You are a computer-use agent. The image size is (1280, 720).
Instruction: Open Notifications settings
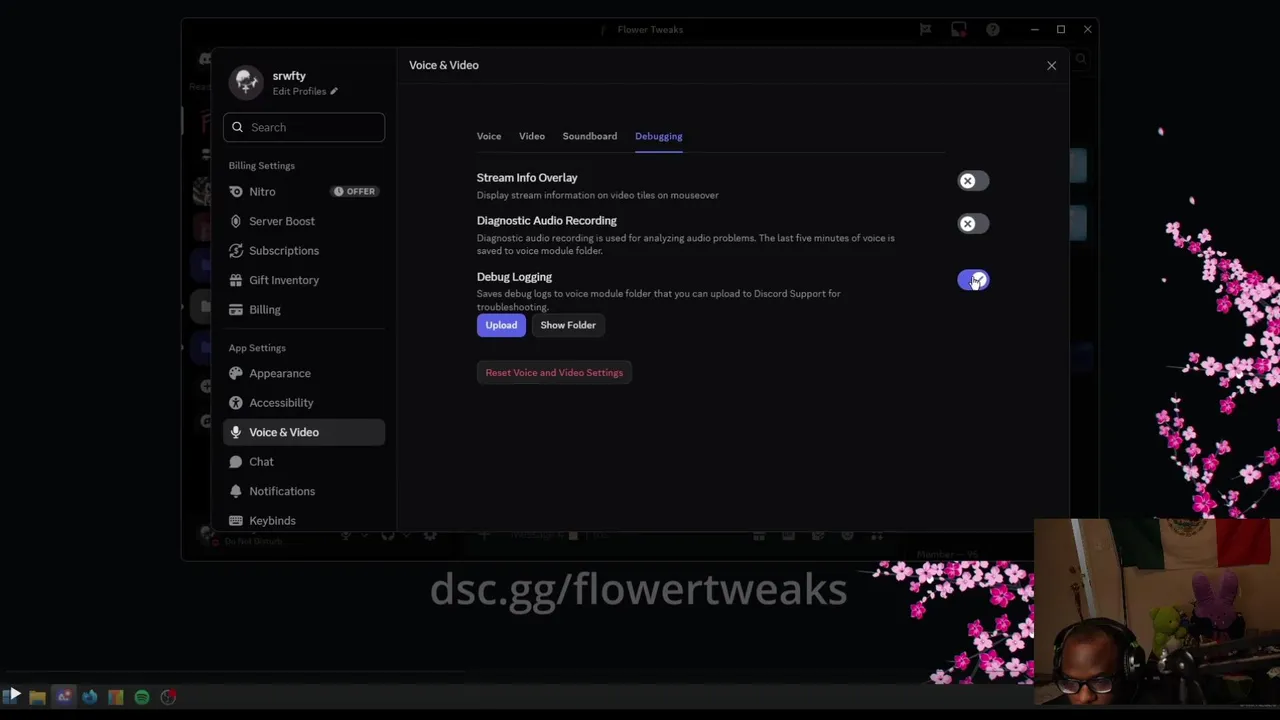pos(304,491)
